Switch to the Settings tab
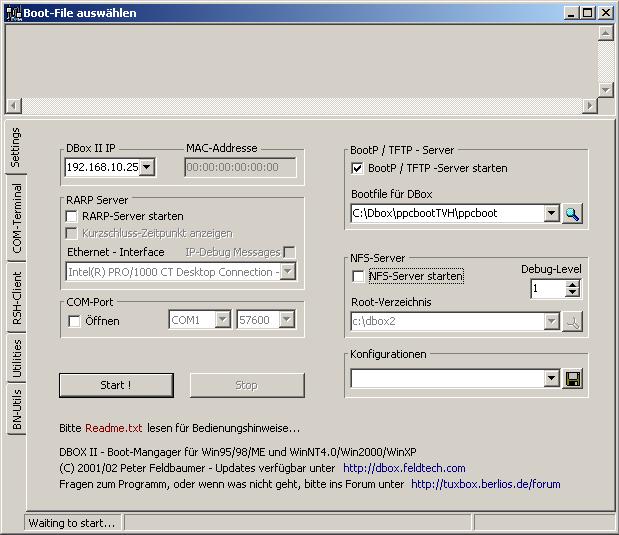 tap(15, 147)
